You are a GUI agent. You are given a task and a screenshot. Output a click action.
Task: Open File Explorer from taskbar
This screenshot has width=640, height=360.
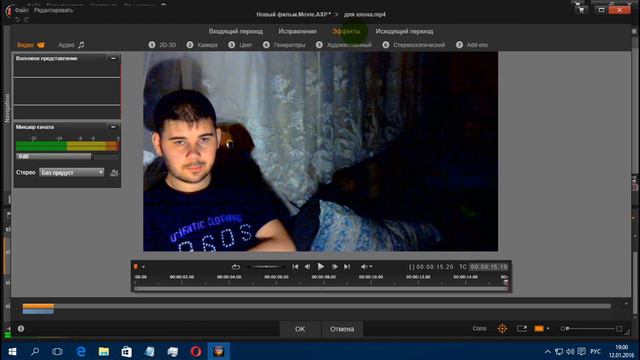[104, 351]
